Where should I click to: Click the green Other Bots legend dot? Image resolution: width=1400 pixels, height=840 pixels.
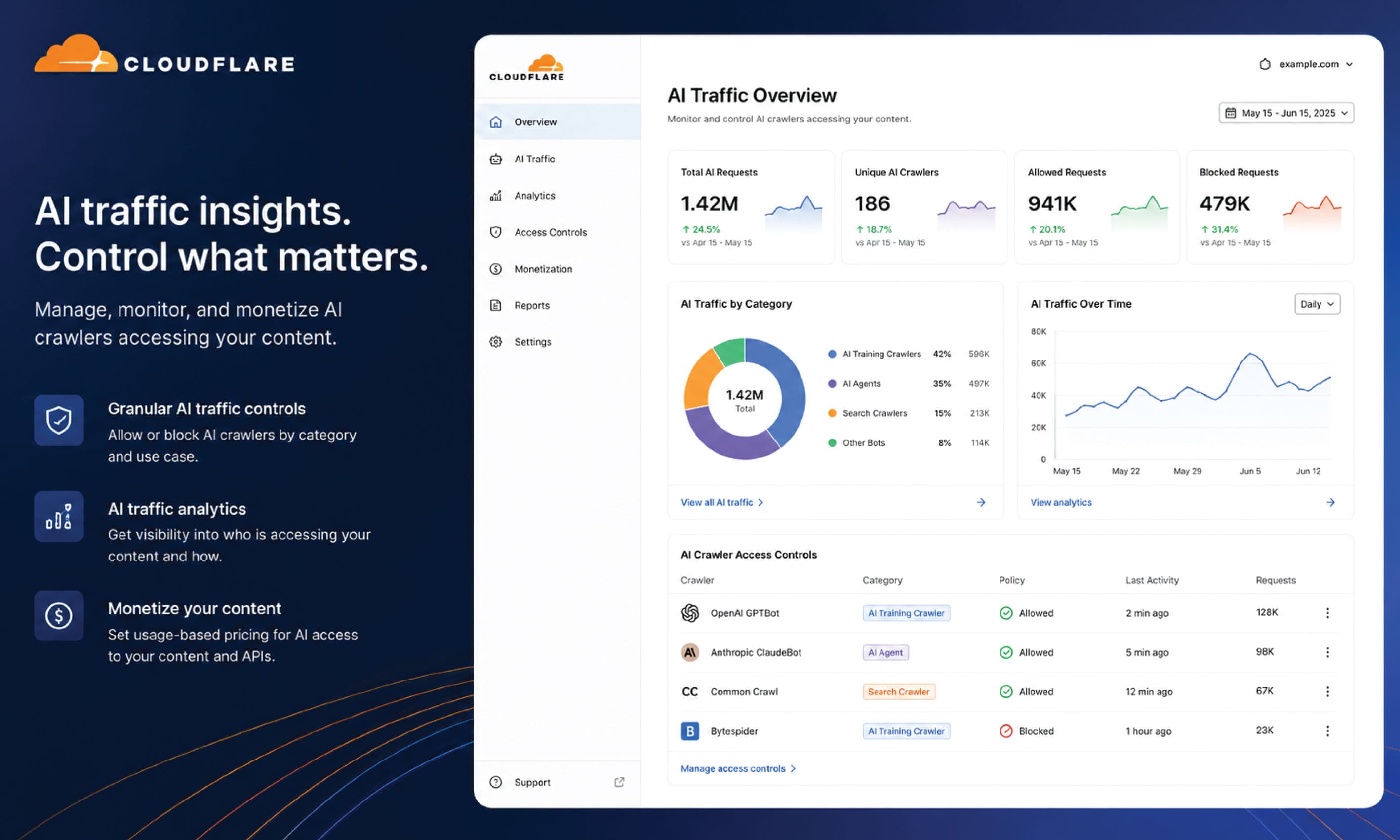click(x=832, y=442)
